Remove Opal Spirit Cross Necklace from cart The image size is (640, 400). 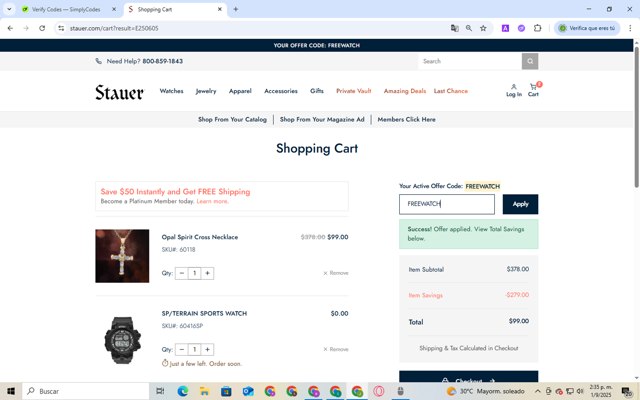tap(336, 273)
